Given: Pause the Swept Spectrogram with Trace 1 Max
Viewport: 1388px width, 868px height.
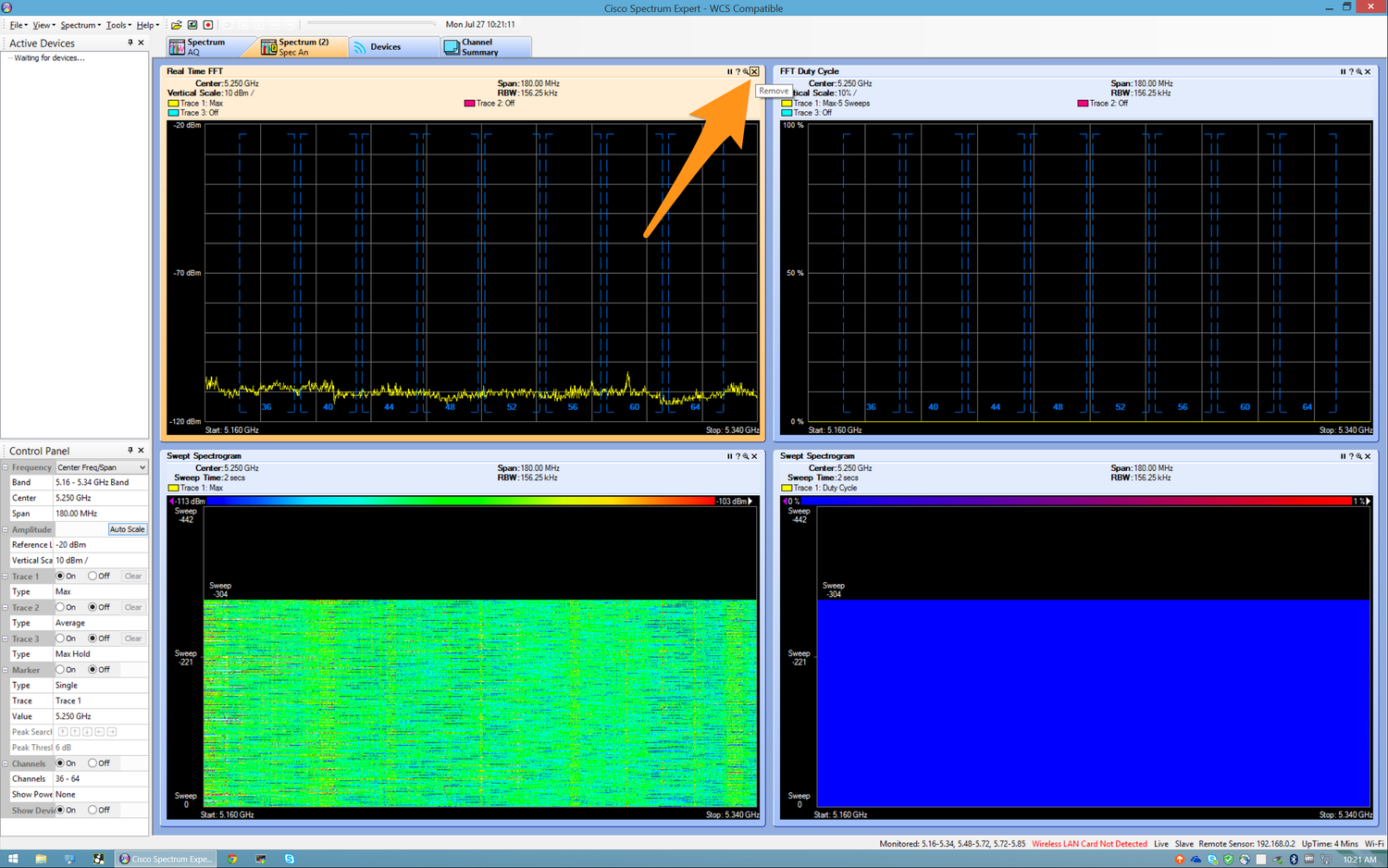Looking at the screenshot, I should pyautogui.click(x=729, y=456).
